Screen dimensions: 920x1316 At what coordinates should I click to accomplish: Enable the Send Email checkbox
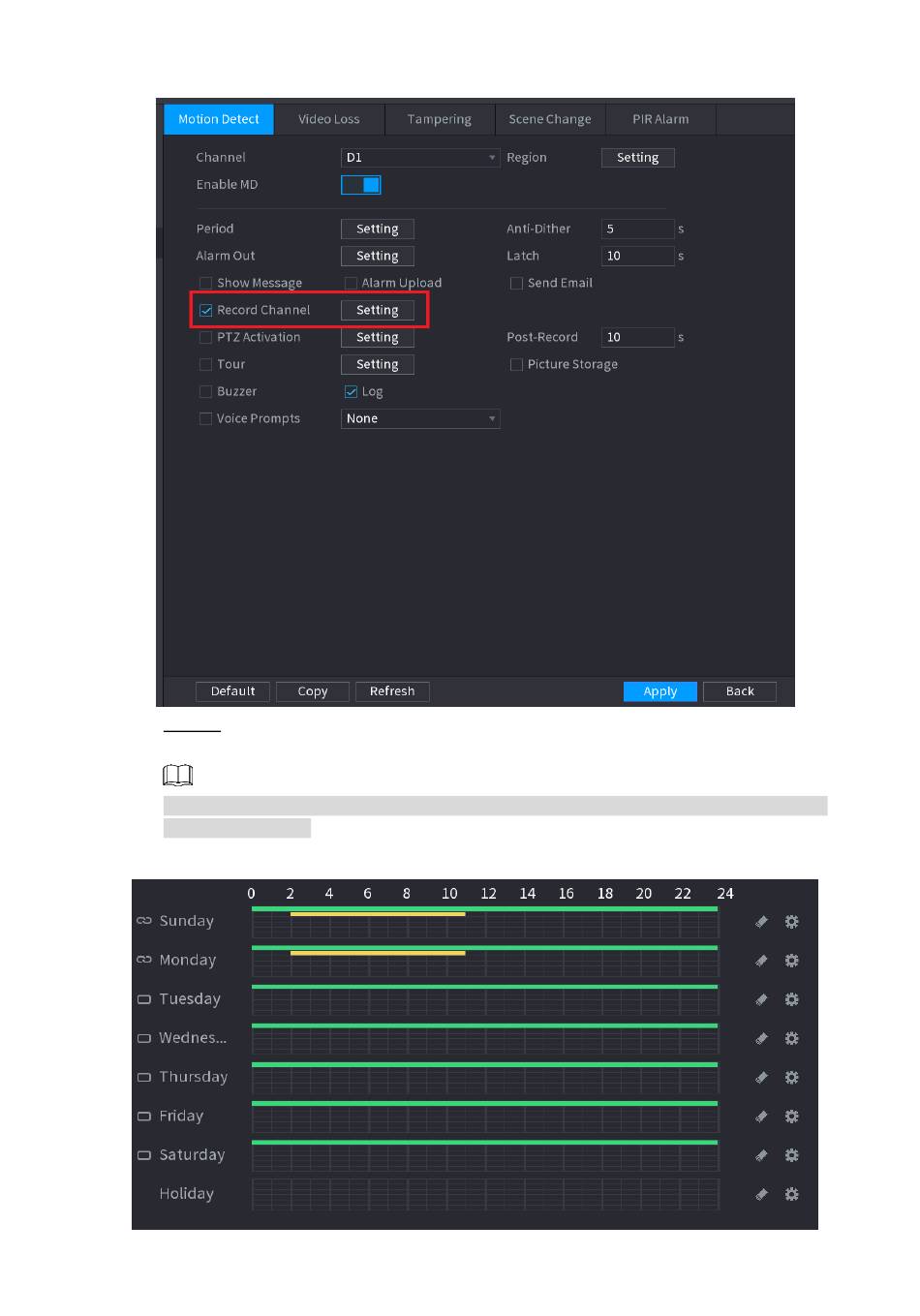point(516,284)
